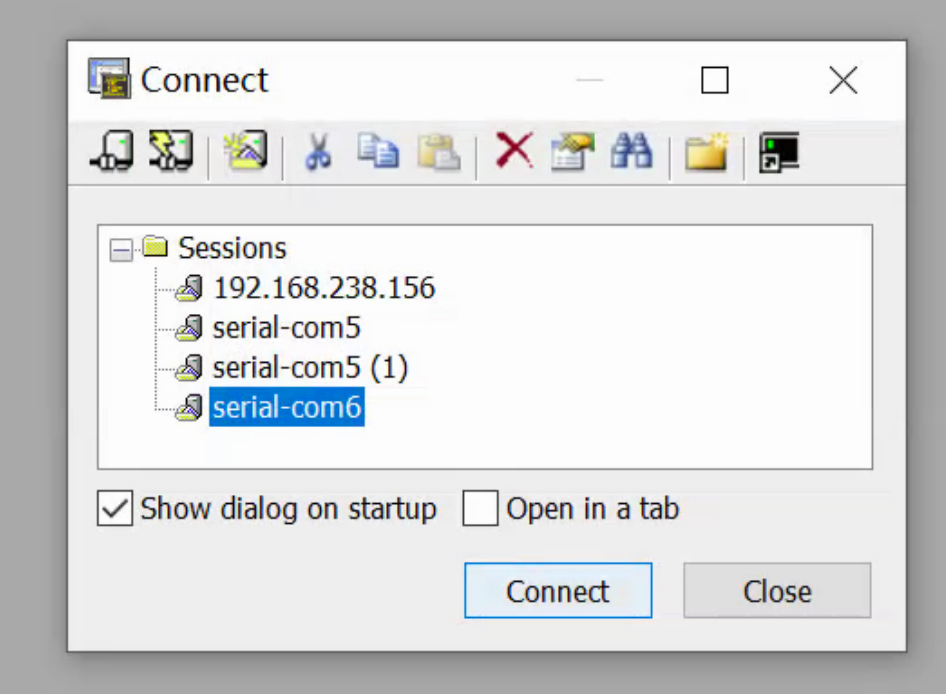Enable the Open in a tab checkbox
The image size is (946, 694).
coord(480,509)
